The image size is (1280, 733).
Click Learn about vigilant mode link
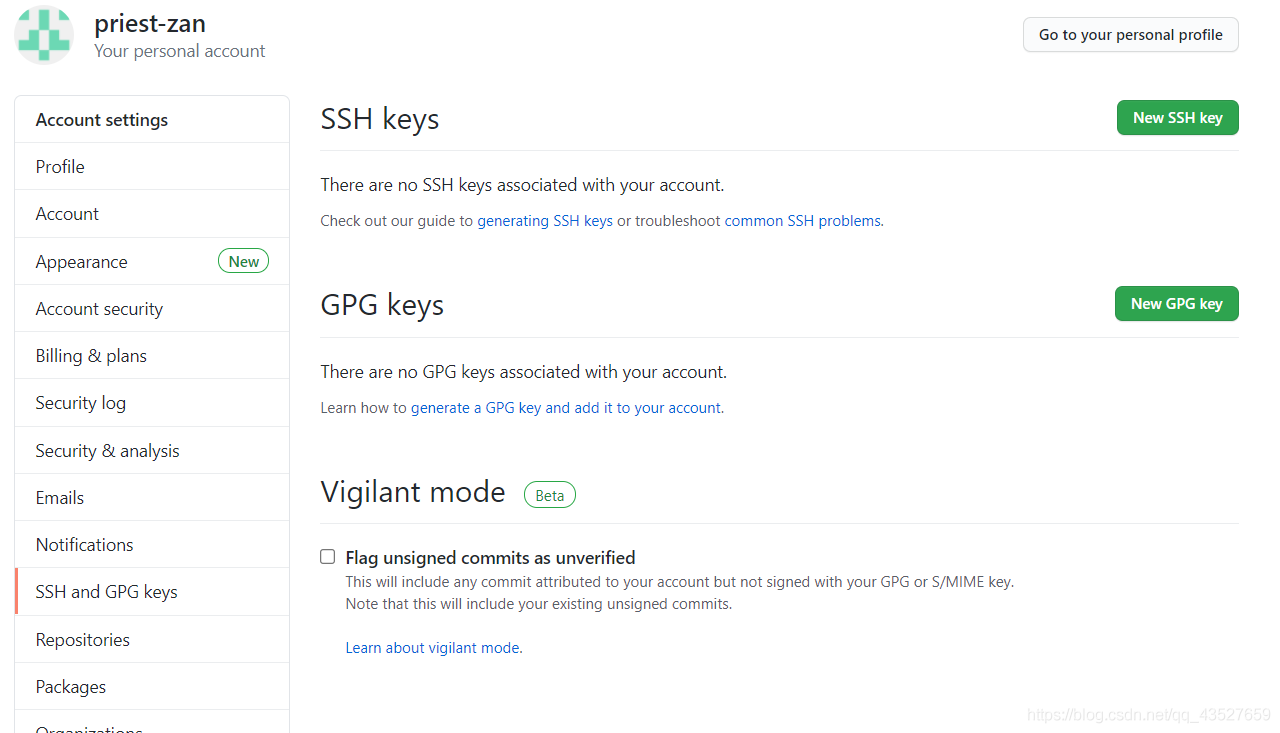[432, 648]
